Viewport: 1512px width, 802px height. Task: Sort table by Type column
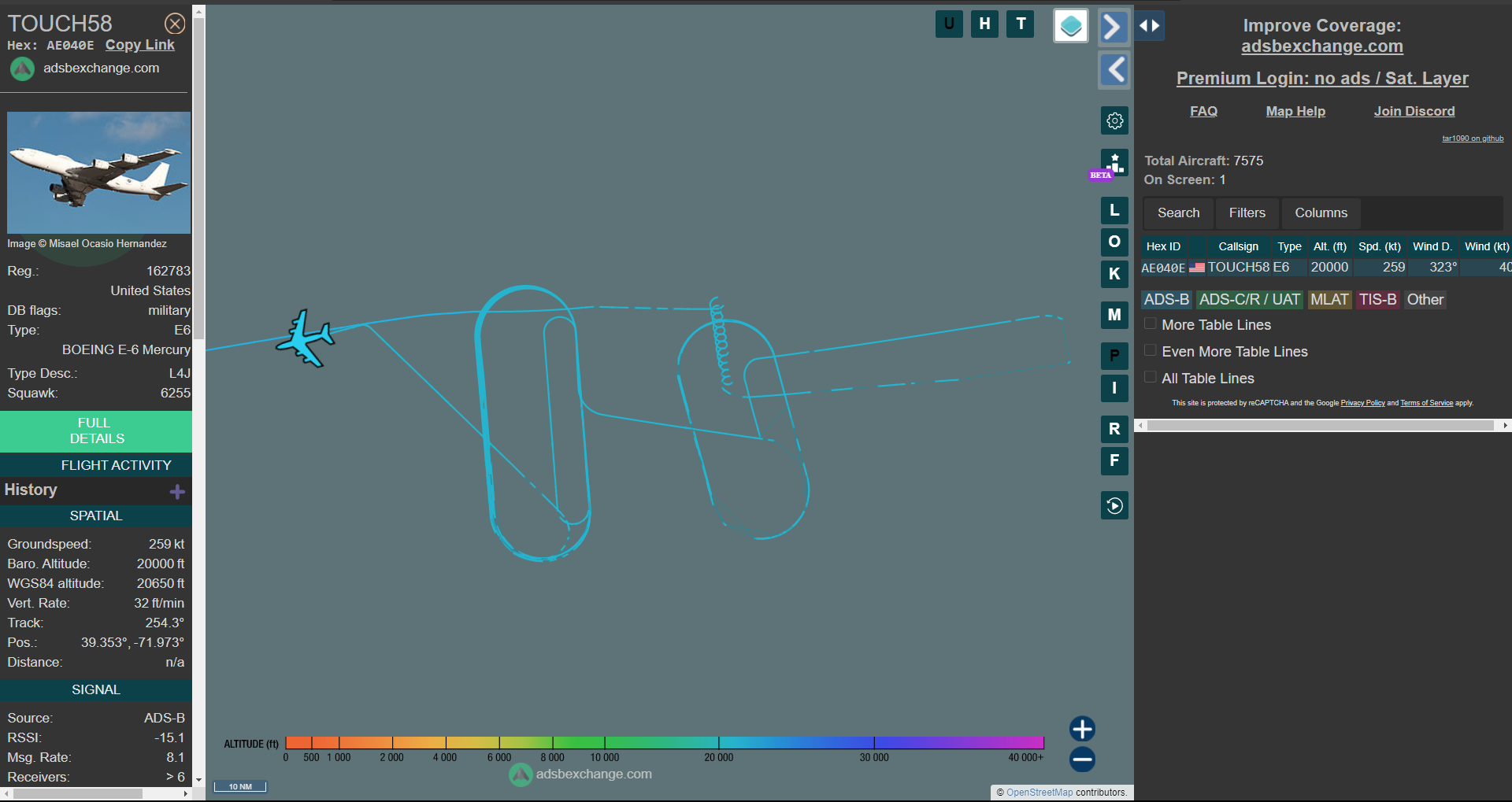[x=1289, y=247]
